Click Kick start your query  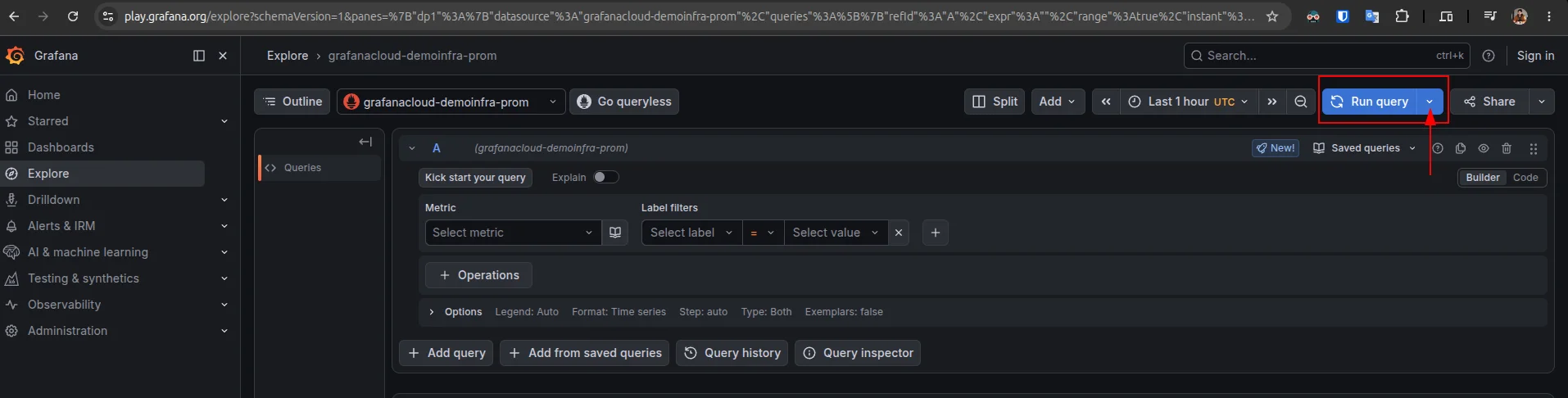475,178
